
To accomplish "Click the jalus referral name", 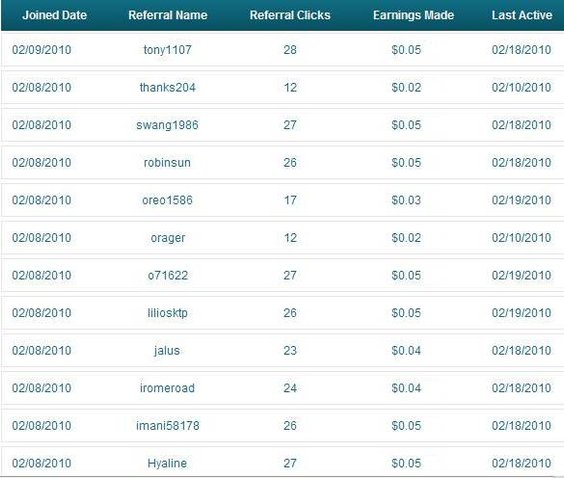I will 167,351.
